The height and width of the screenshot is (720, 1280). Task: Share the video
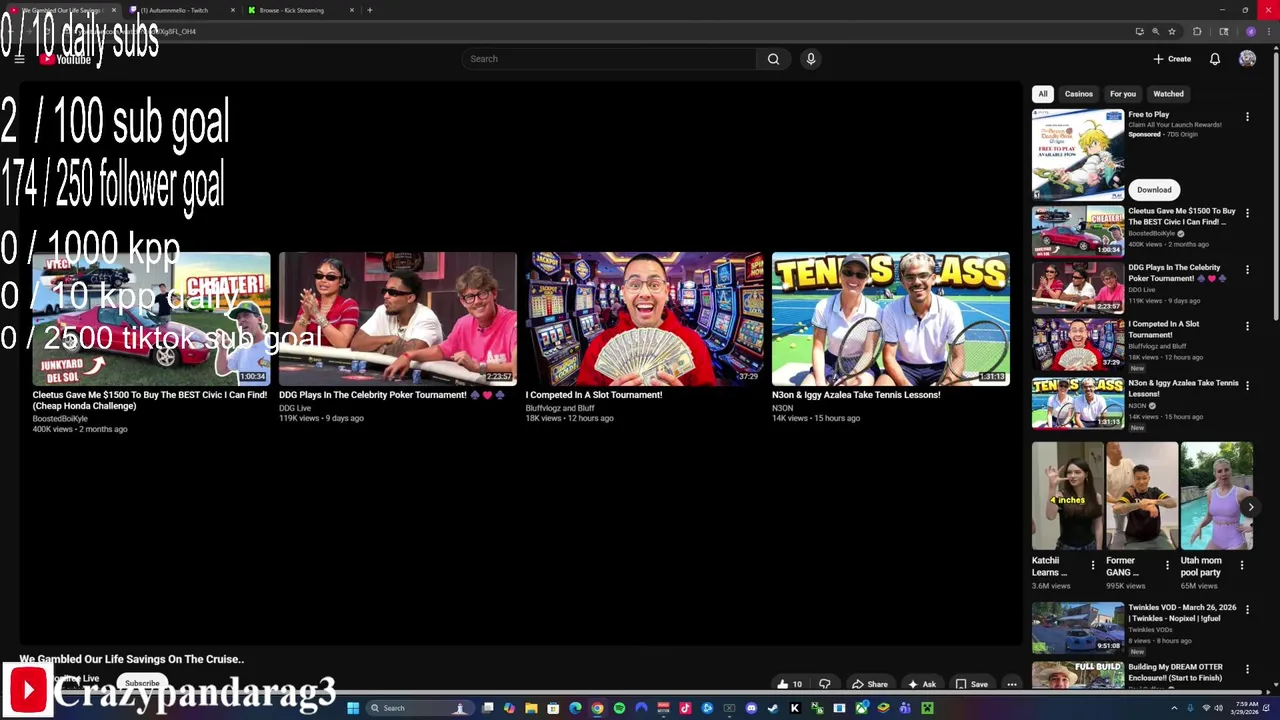click(x=869, y=684)
